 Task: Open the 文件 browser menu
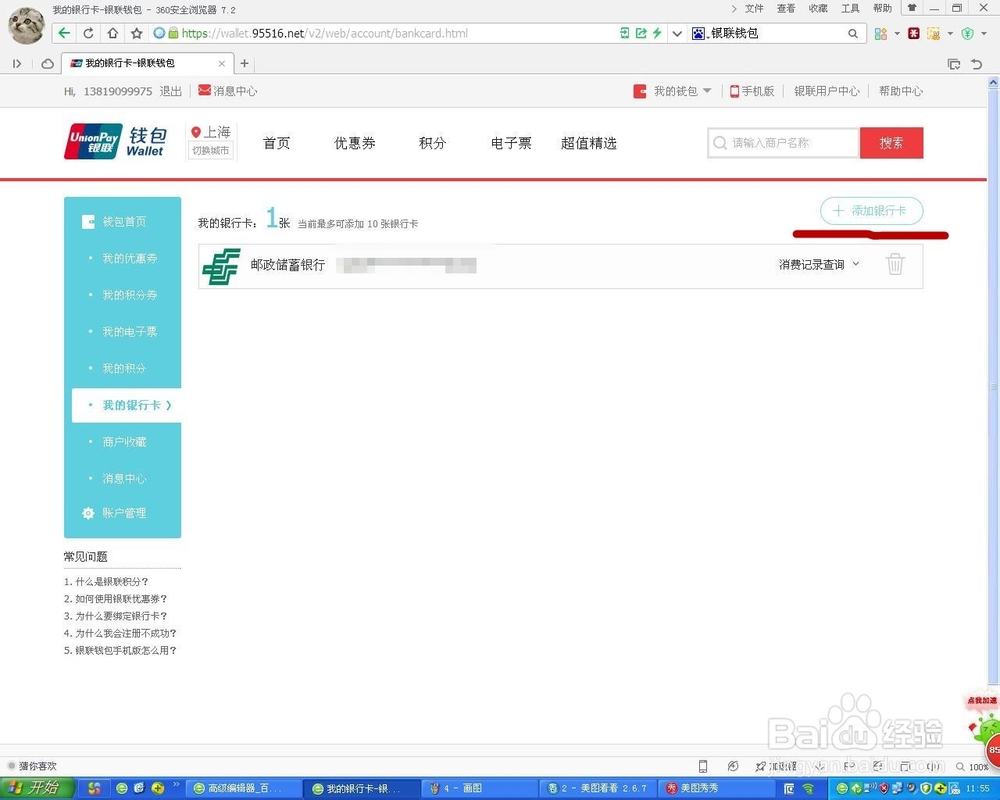point(754,8)
